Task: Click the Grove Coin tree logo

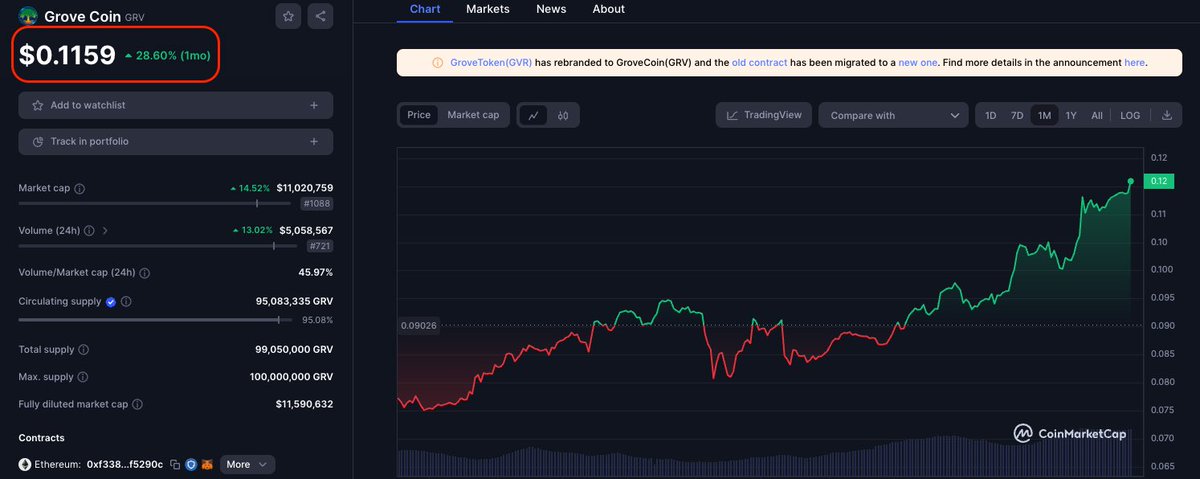Action: 28,16
